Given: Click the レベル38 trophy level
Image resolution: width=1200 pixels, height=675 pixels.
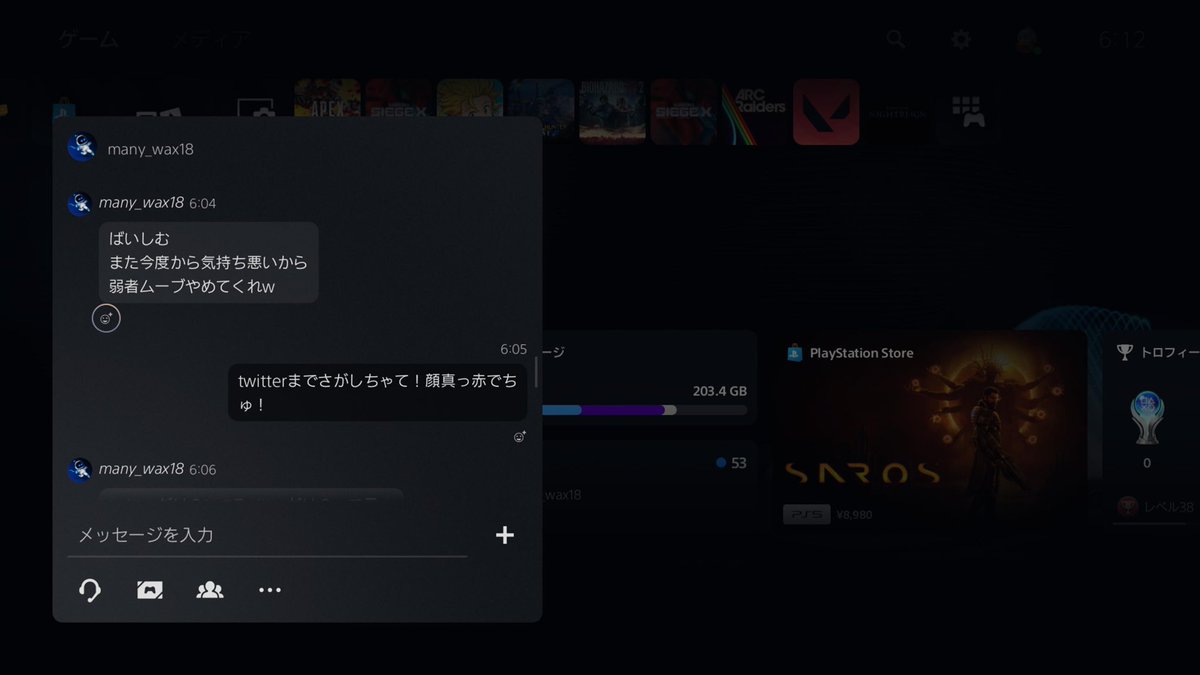Looking at the screenshot, I should pos(1166,507).
